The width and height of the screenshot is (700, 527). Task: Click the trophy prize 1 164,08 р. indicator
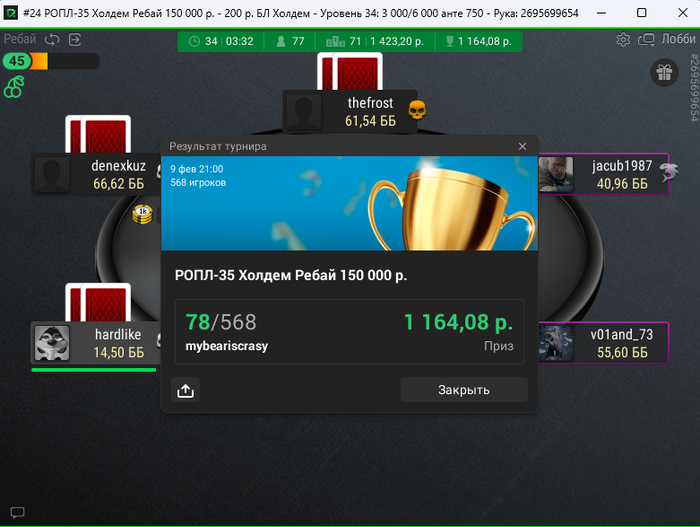(x=478, y=42)
